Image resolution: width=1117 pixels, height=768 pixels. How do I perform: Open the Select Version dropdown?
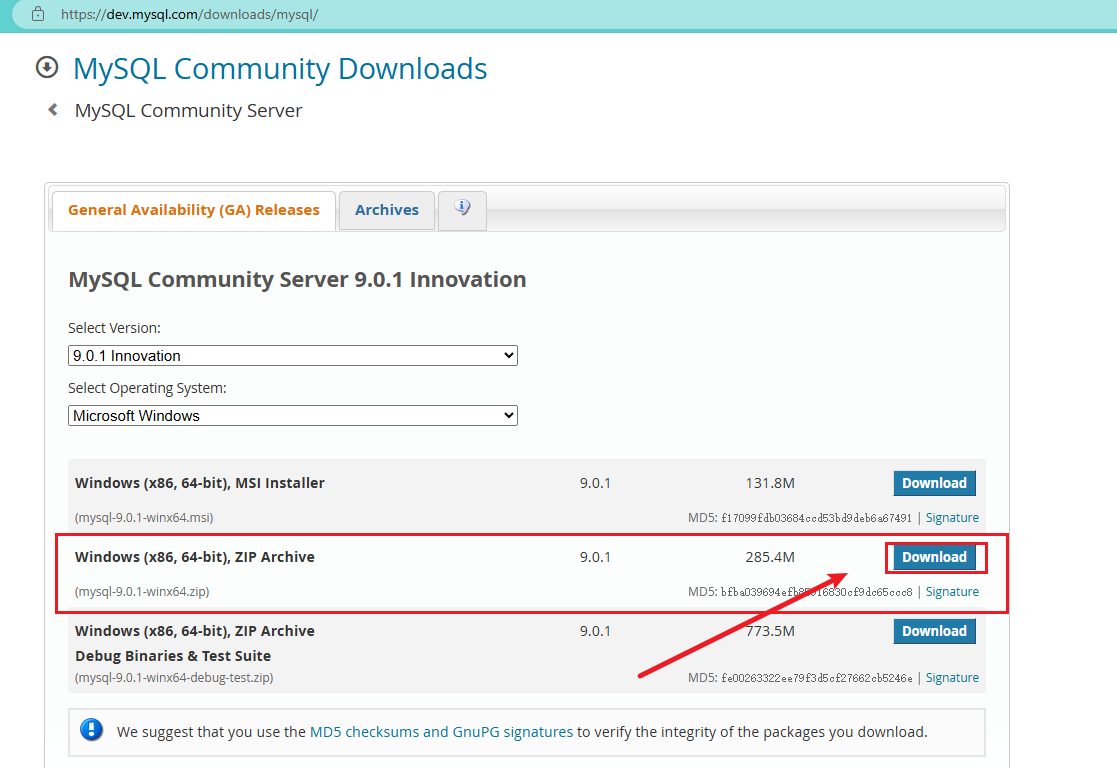(x=293, y=356)
